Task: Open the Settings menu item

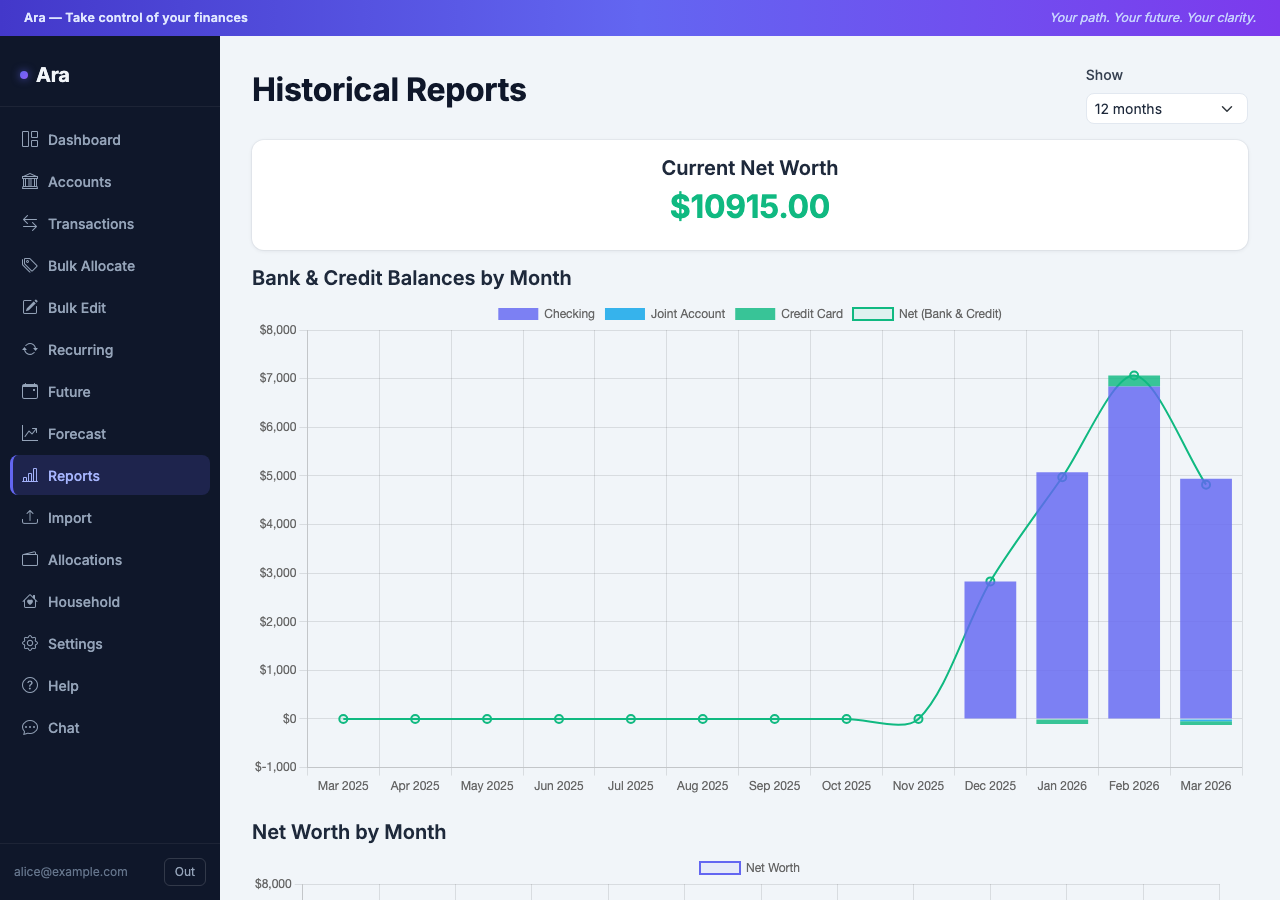Action: click(110, 644)
